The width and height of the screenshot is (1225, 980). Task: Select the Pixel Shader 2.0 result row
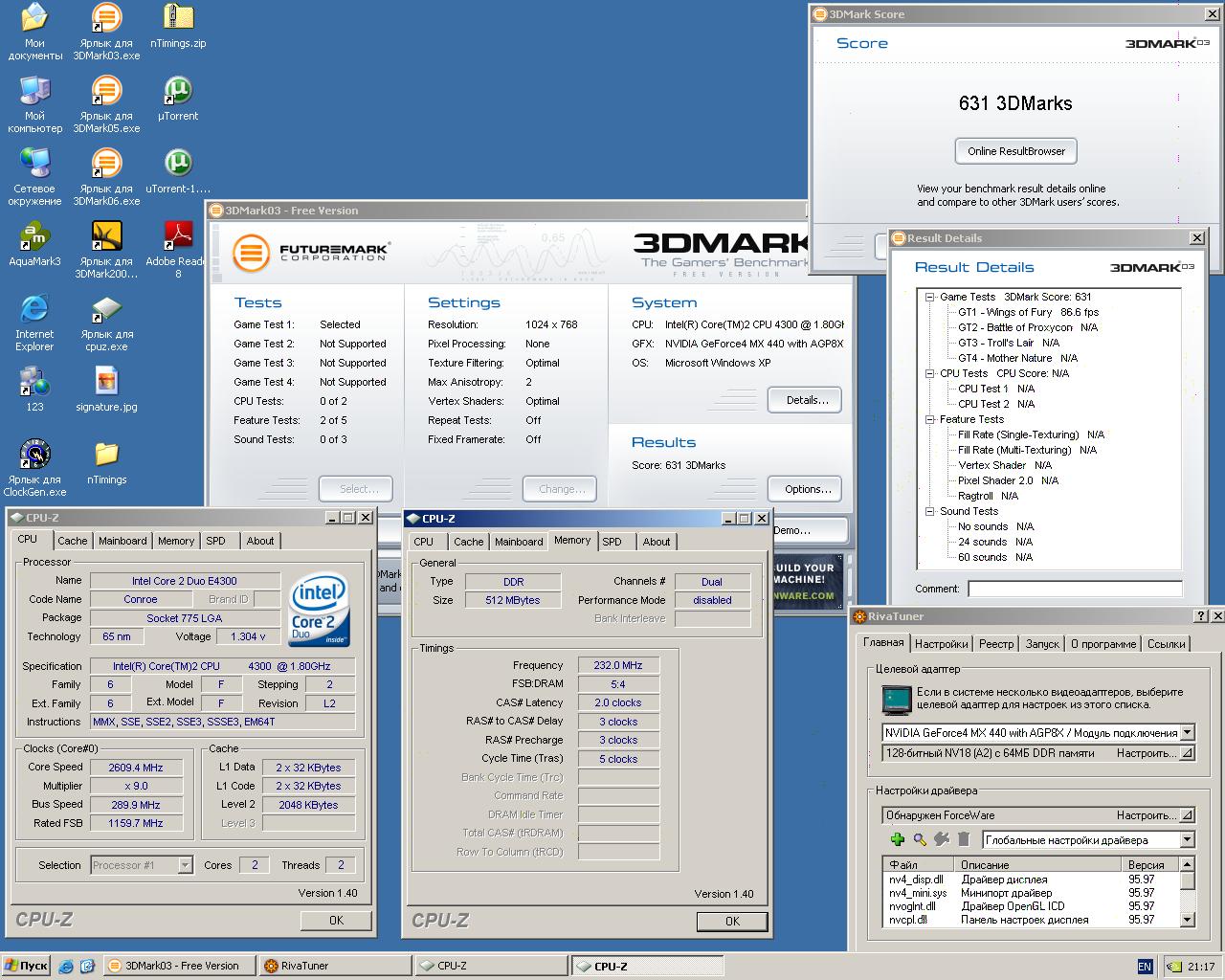[x=1008, y=480]
